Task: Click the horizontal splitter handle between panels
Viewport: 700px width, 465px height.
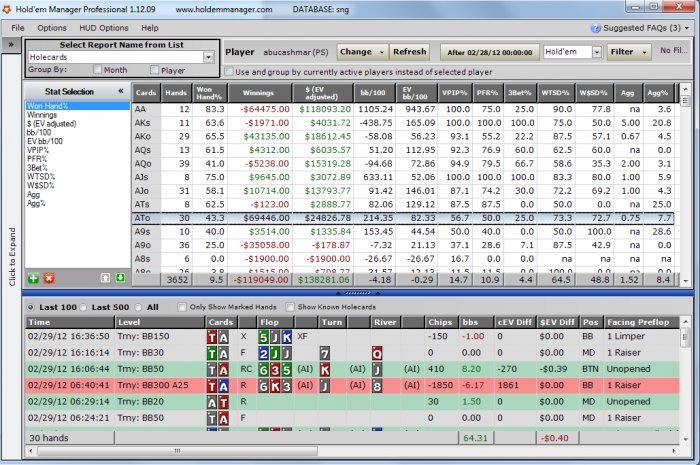Action: tap(357, 293)
